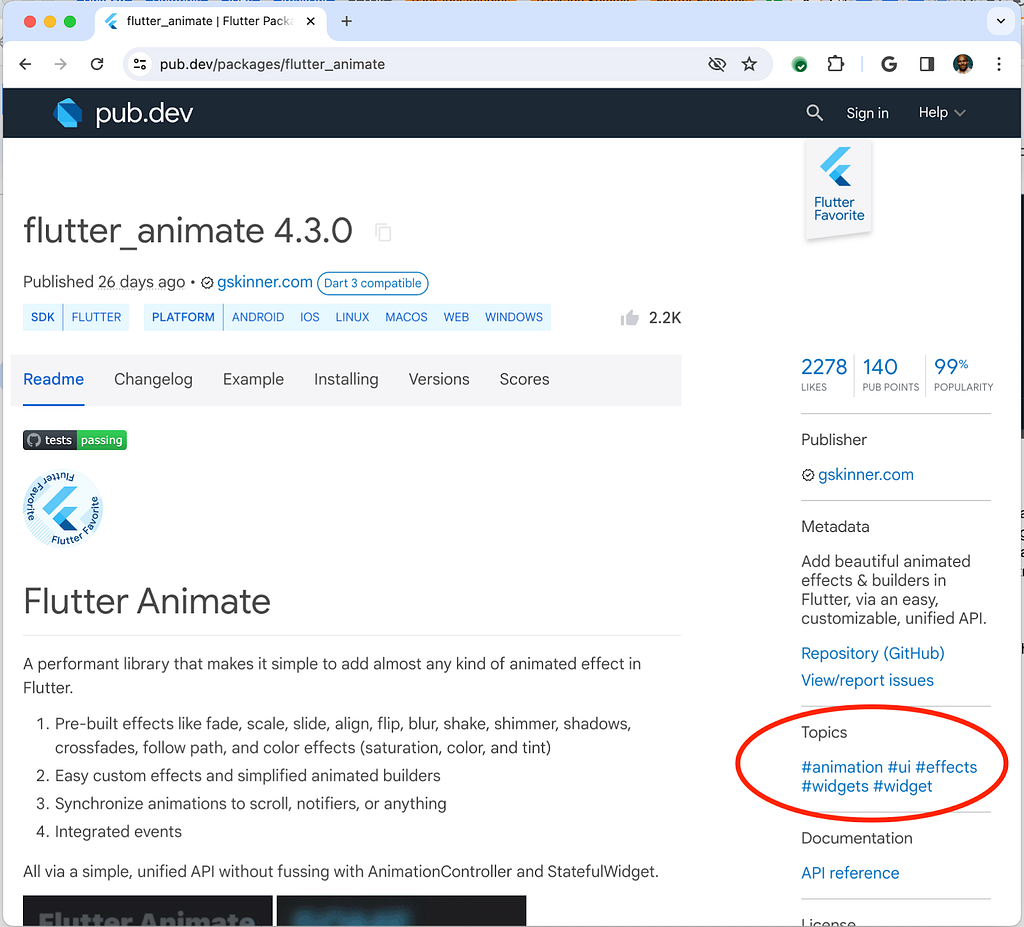This screenshot has height=927, width=1024.
Task: Open a new browser tab
Action: 347,22
